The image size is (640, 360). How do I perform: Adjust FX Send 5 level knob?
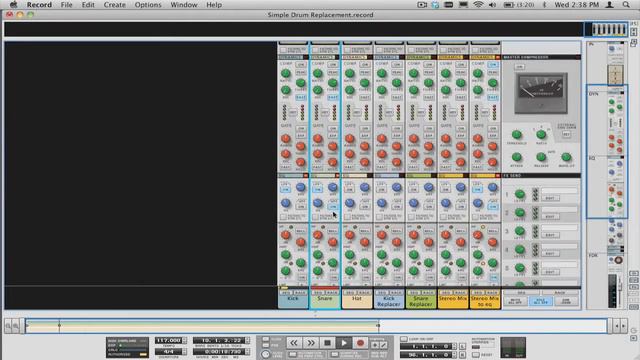point(520,268)
